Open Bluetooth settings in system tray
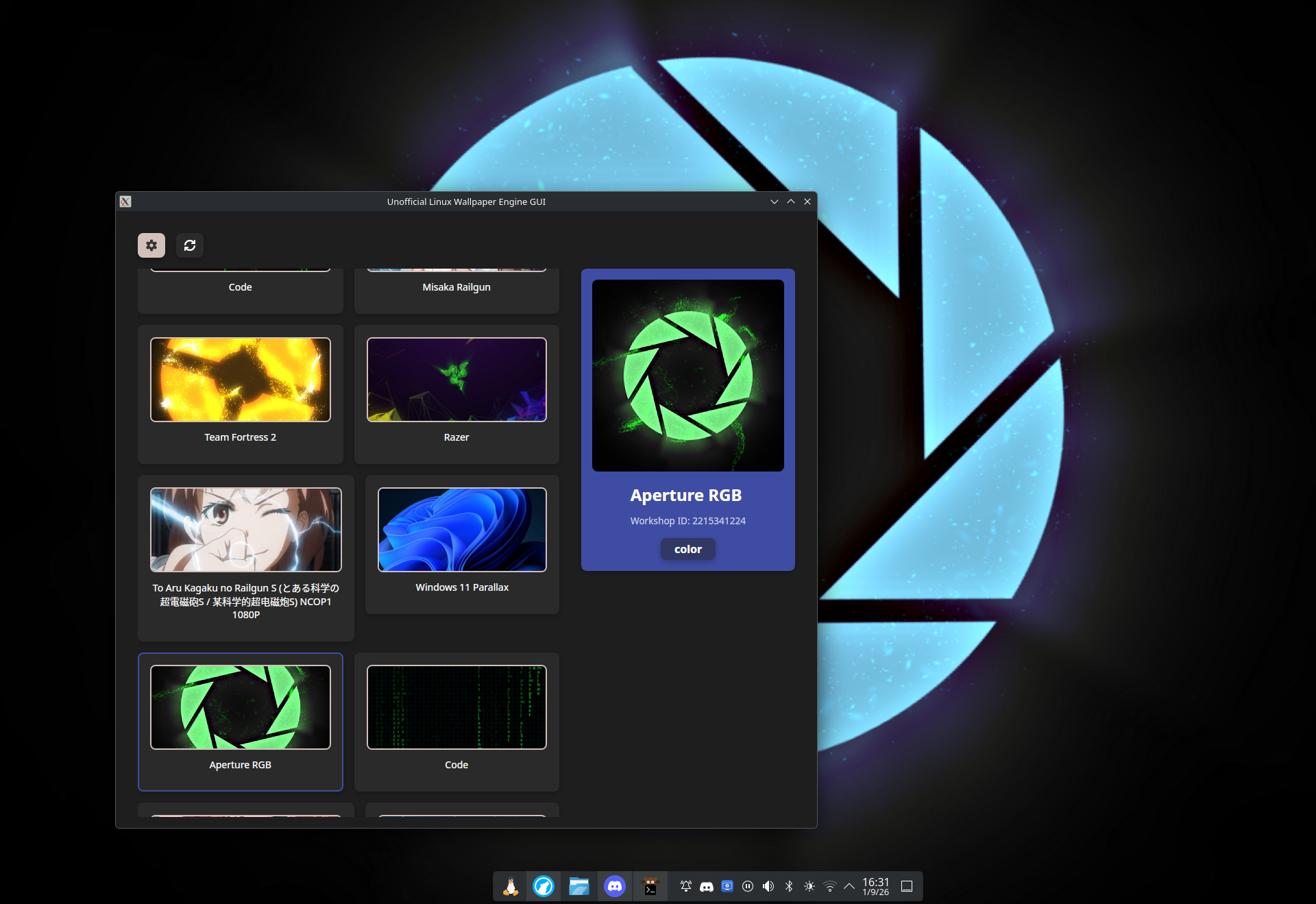The width and height of the screenshot is (1316, 904). [x=789, y=886]
